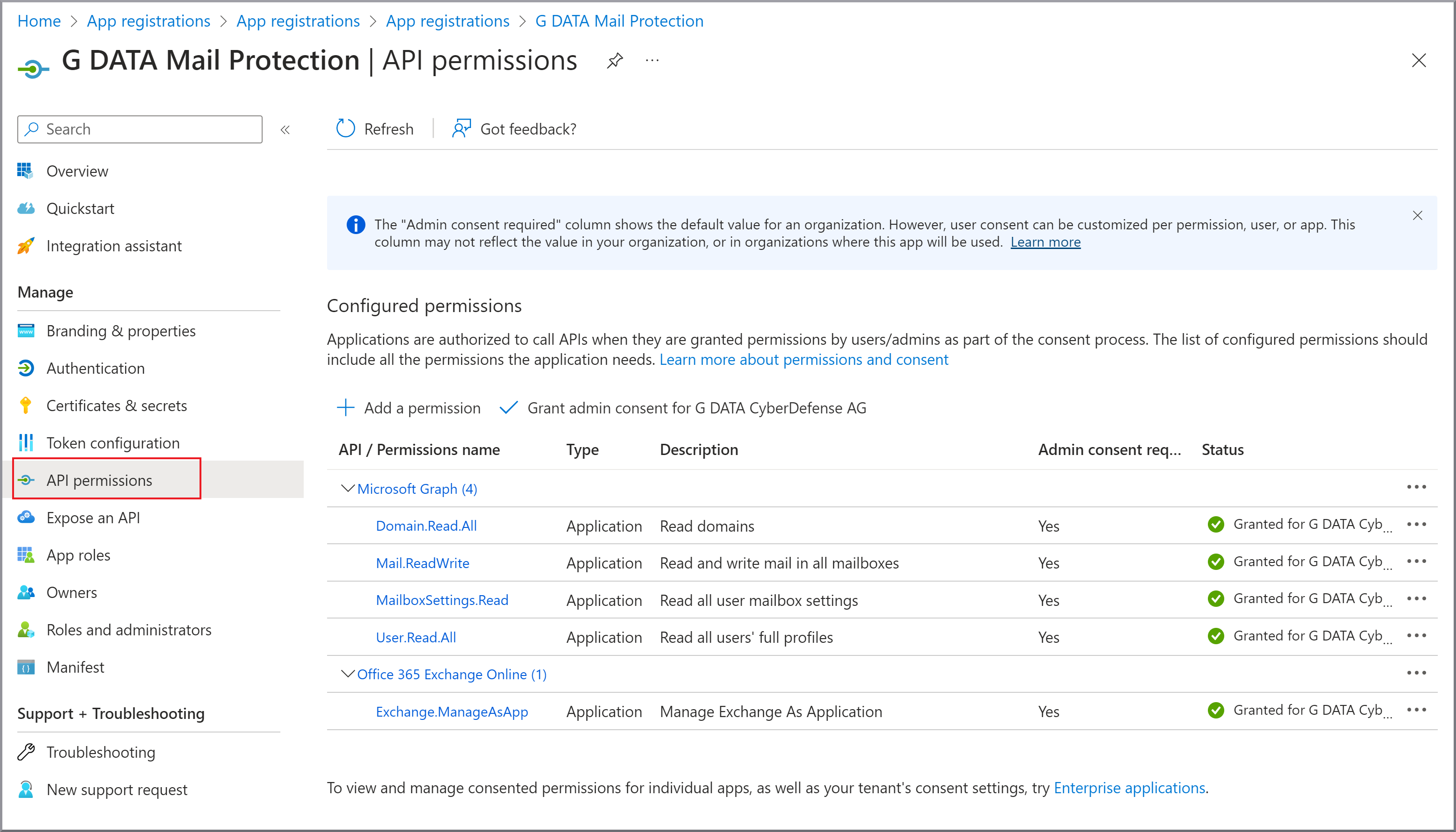Viewport: 1456px width, 832px height.
Task: Open New support request
Action: [x=116, y=789]
